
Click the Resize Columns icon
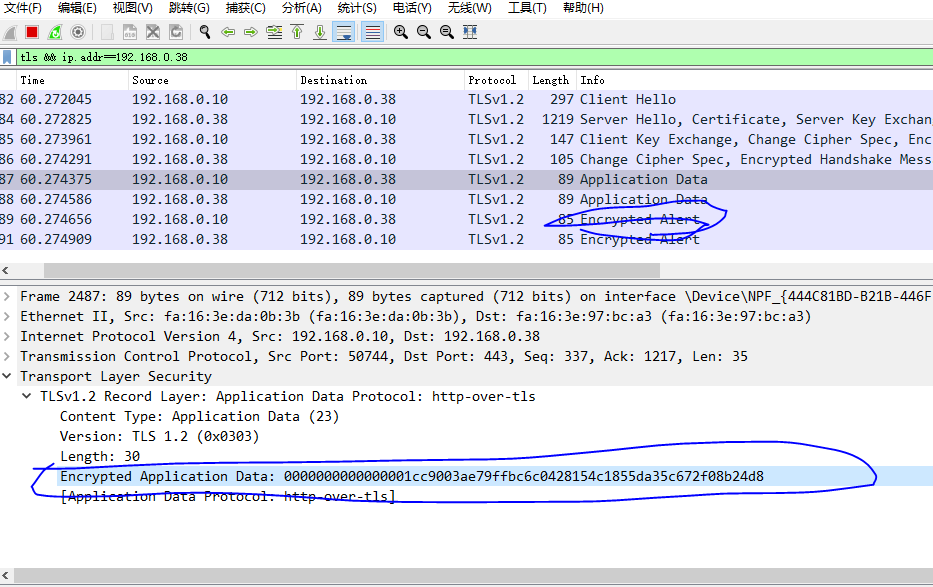click(x=470, y=31)
